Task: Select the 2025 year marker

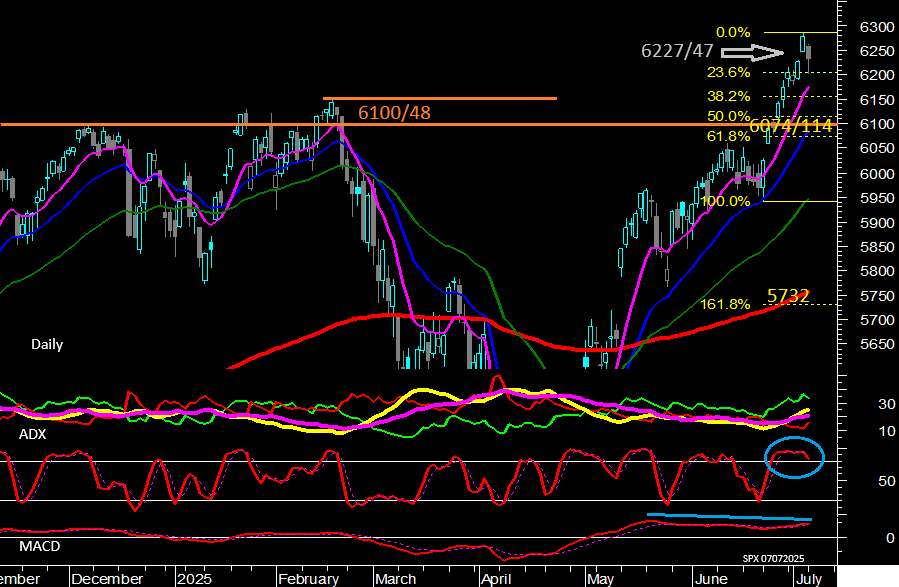Action: [x=194, y=579]
